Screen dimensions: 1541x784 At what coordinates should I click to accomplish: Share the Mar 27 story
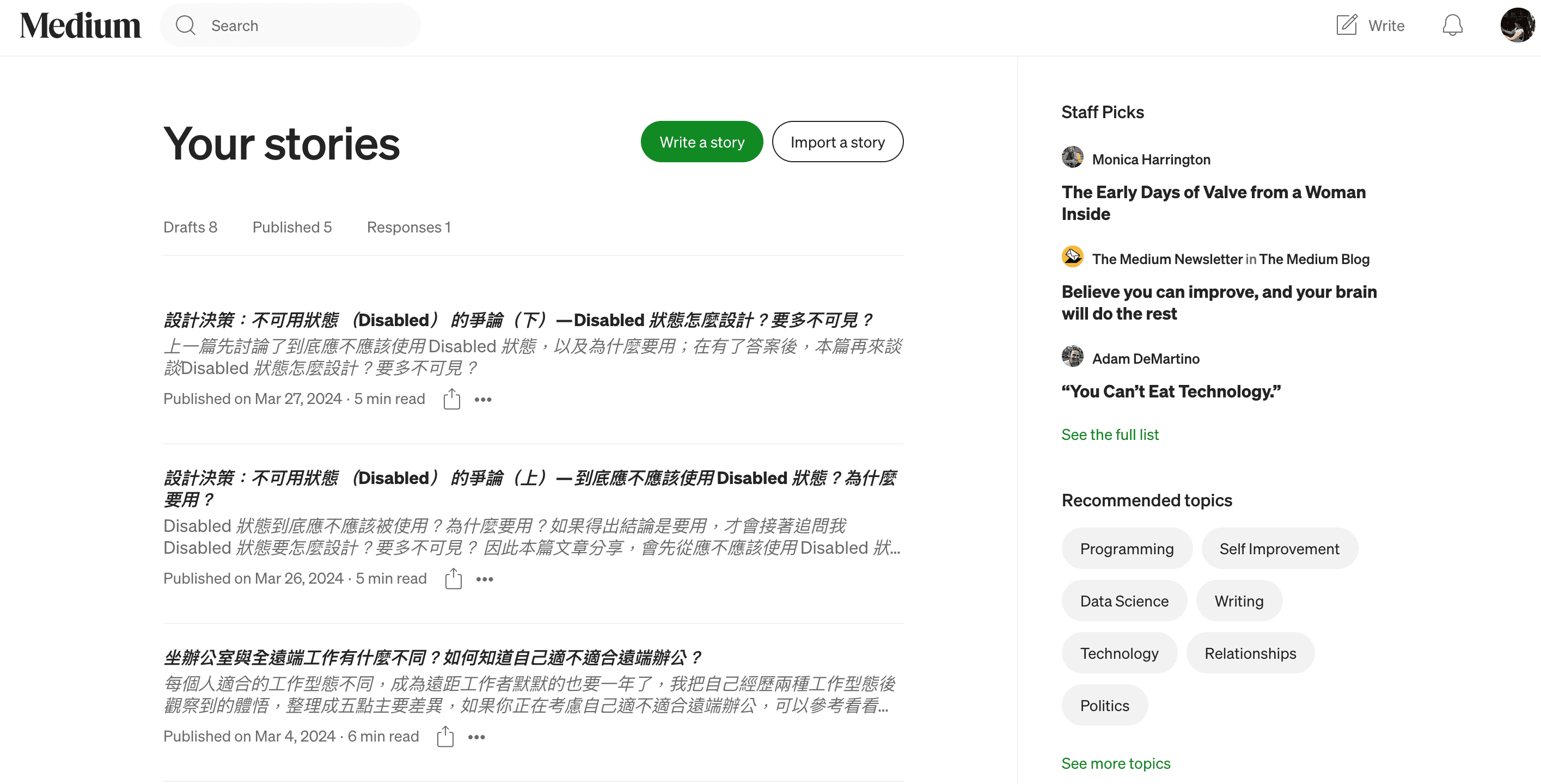click(x=451, y=399)
